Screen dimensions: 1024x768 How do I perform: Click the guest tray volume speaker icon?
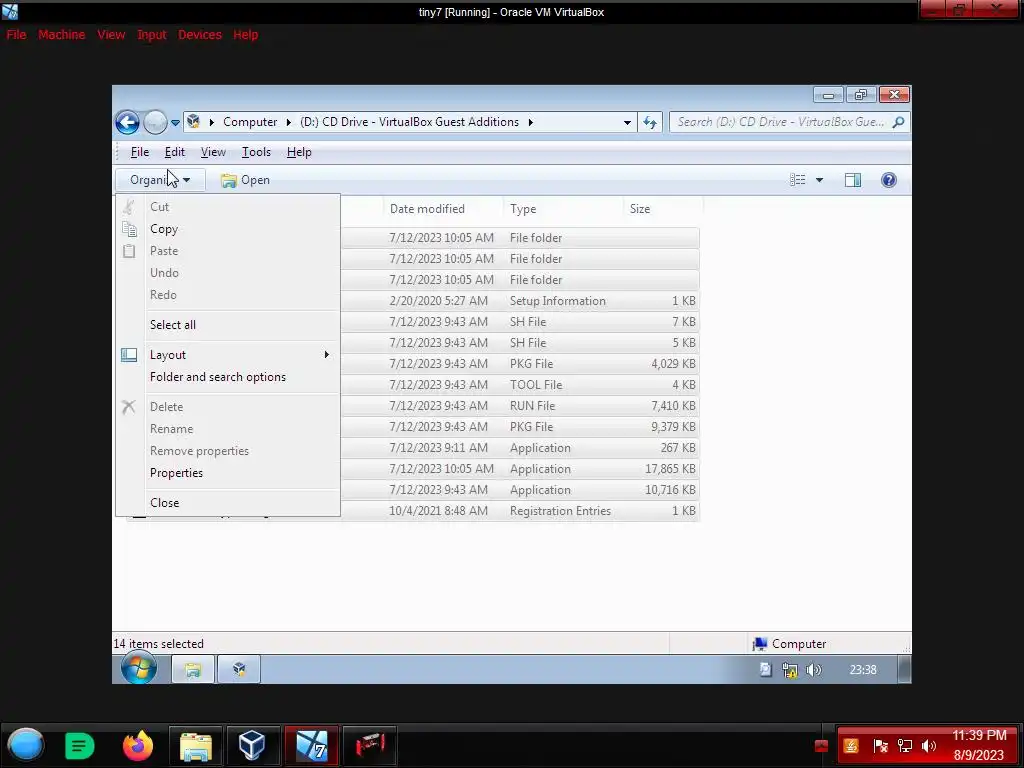814,669
